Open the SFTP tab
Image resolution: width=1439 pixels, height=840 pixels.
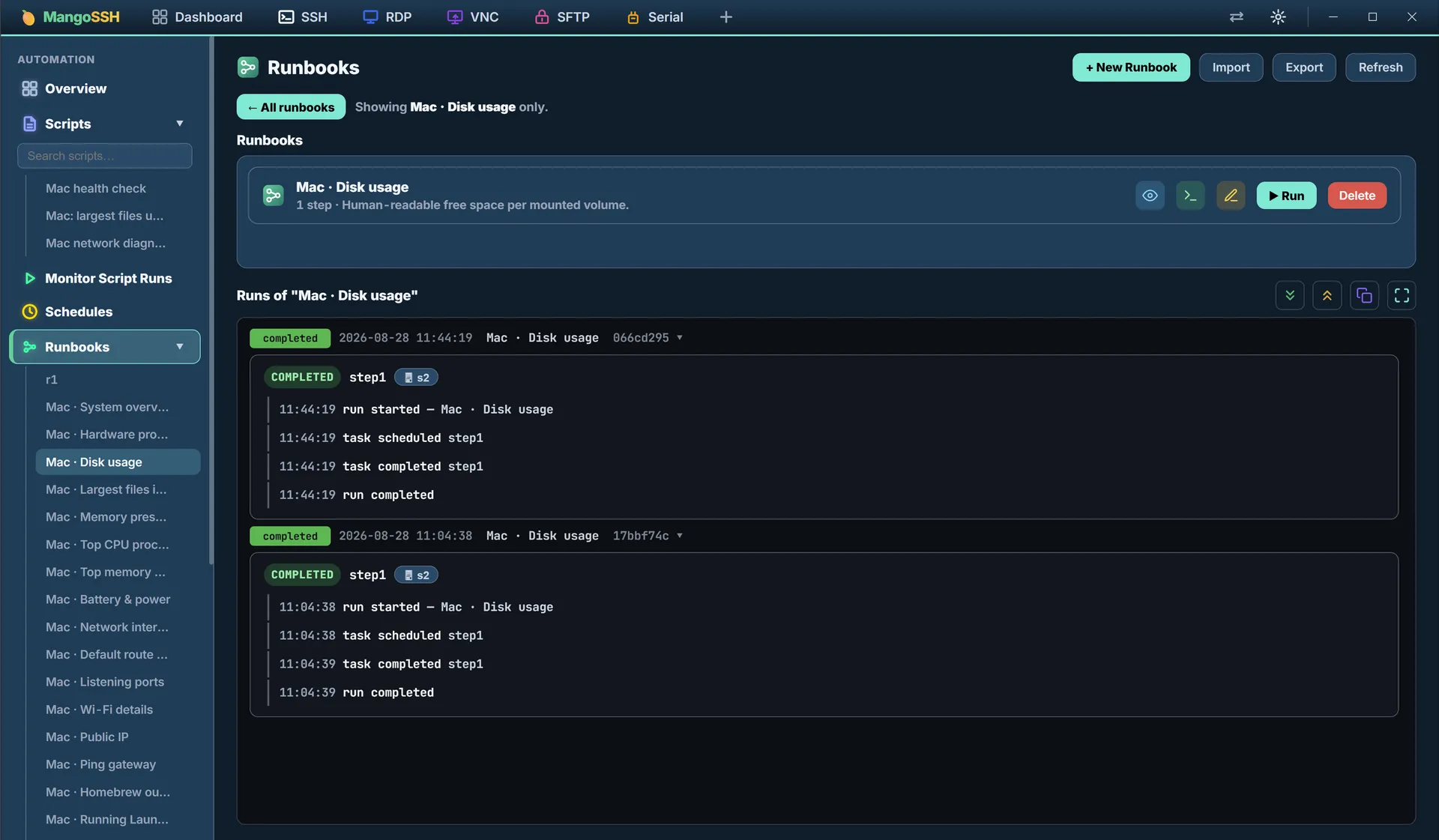[x=562, y=16]
